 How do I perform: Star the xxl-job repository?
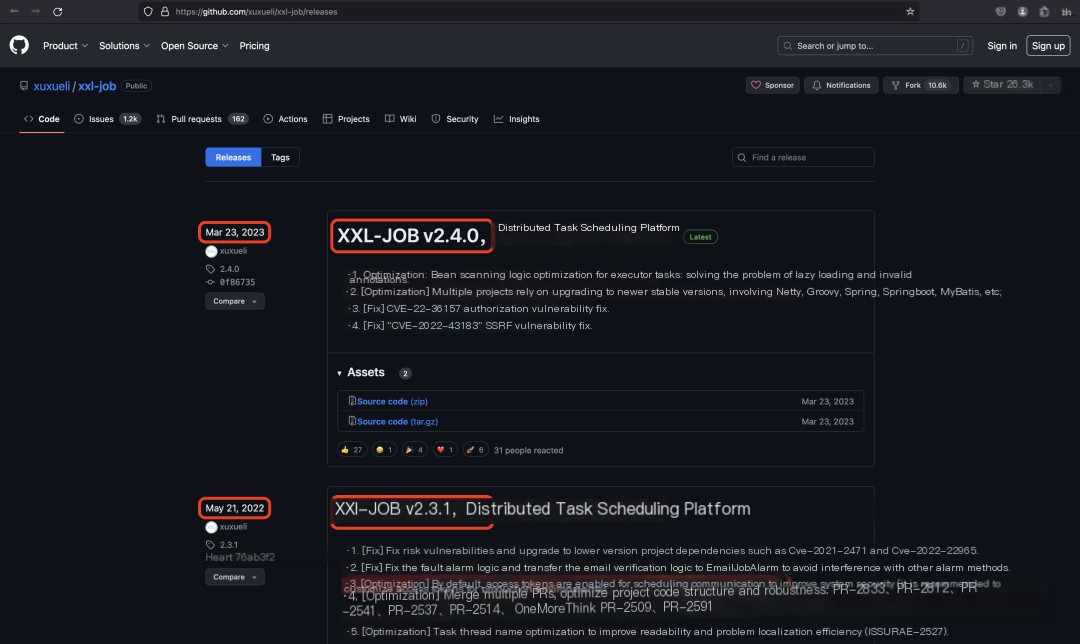tap(1002, 85)
